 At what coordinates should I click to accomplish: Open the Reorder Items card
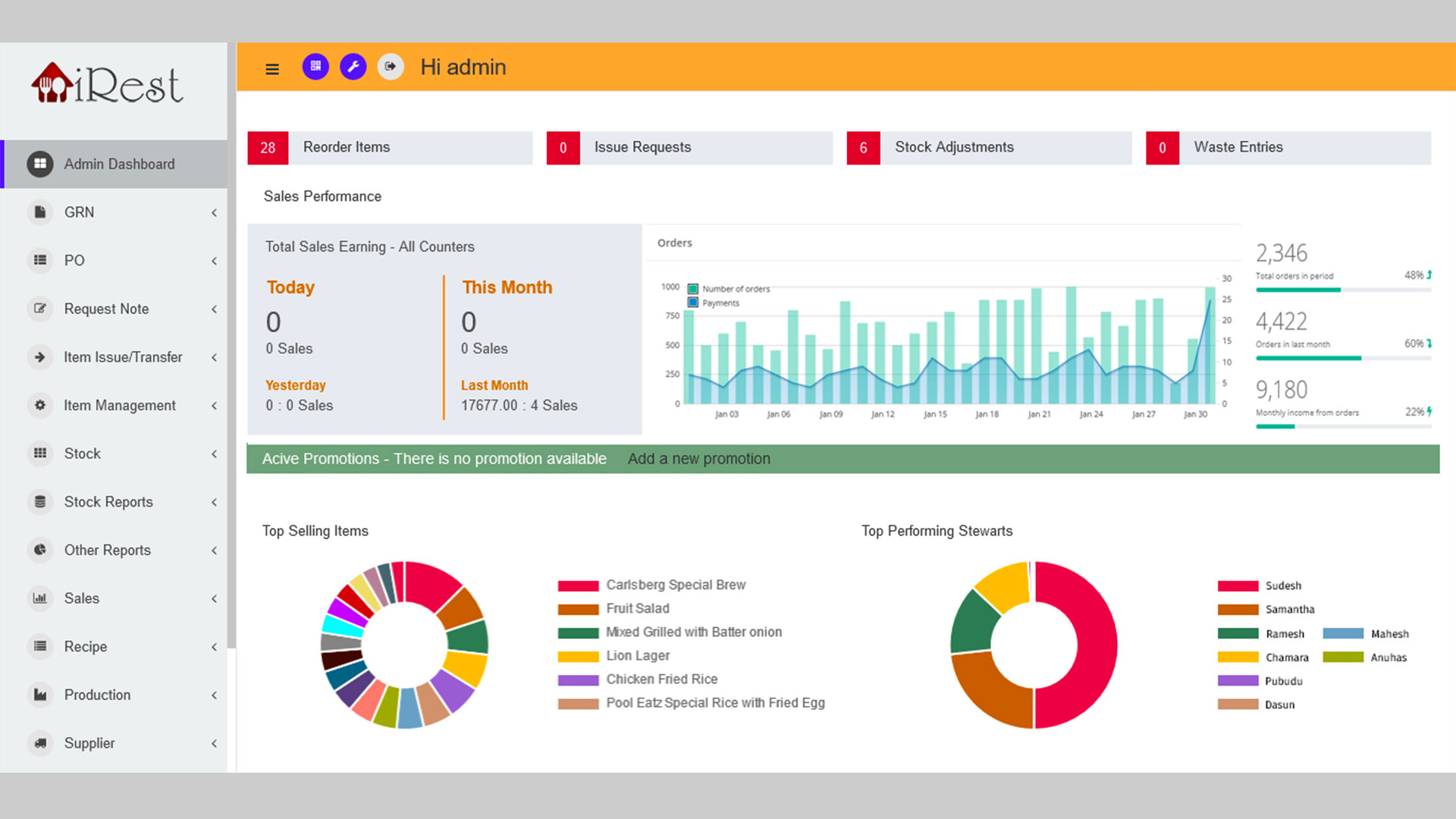tap(390, 148)
